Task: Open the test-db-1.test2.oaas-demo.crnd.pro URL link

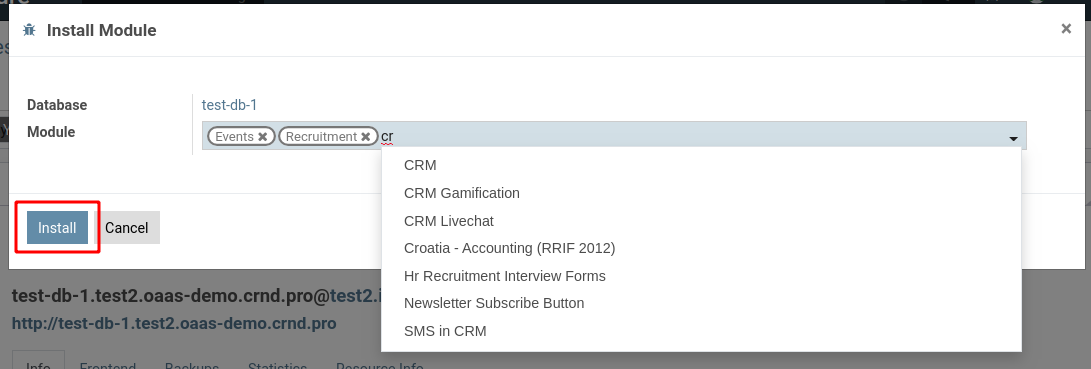Action: tap(174, 324)
